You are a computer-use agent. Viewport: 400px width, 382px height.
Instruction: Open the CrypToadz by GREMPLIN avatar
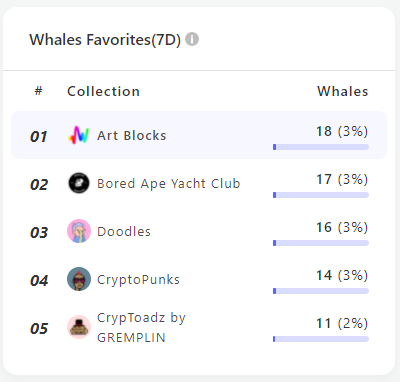click(79, 327)
